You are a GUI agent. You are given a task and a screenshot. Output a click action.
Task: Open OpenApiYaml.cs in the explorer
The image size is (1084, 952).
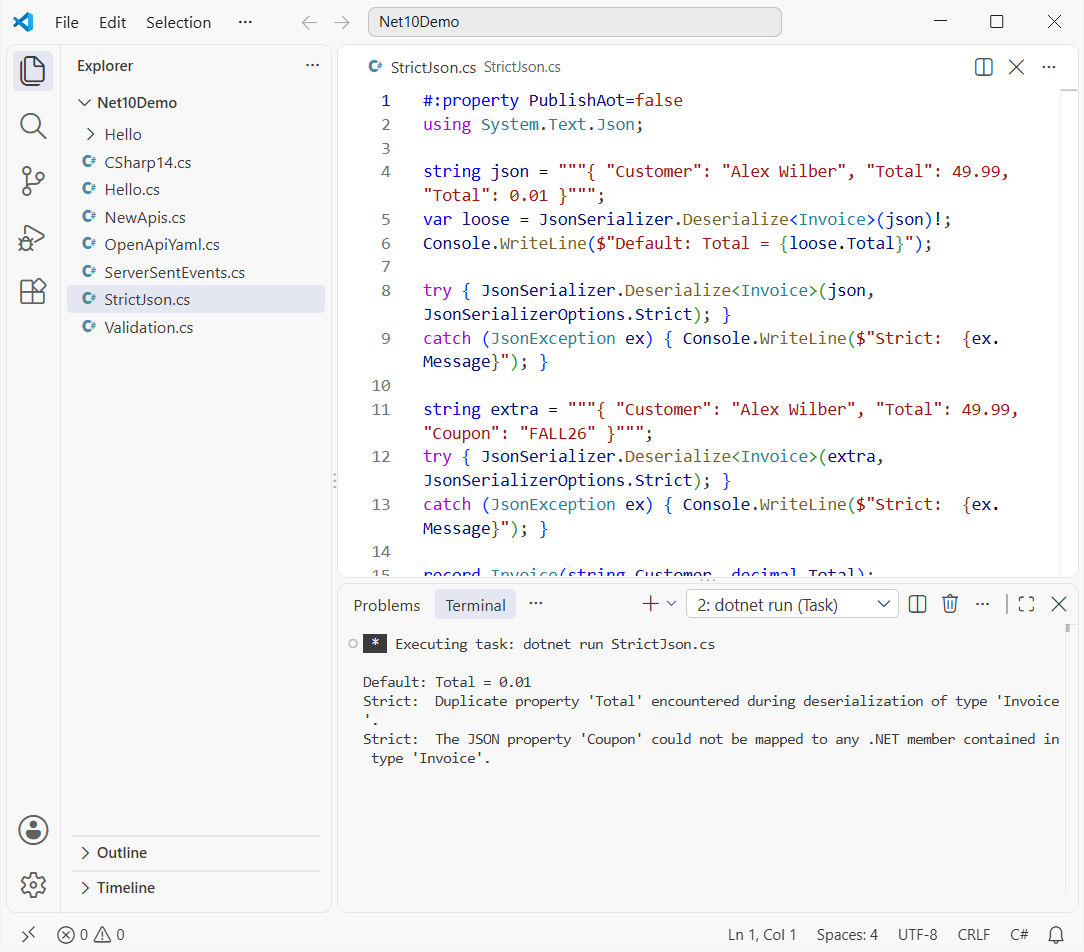196,245
